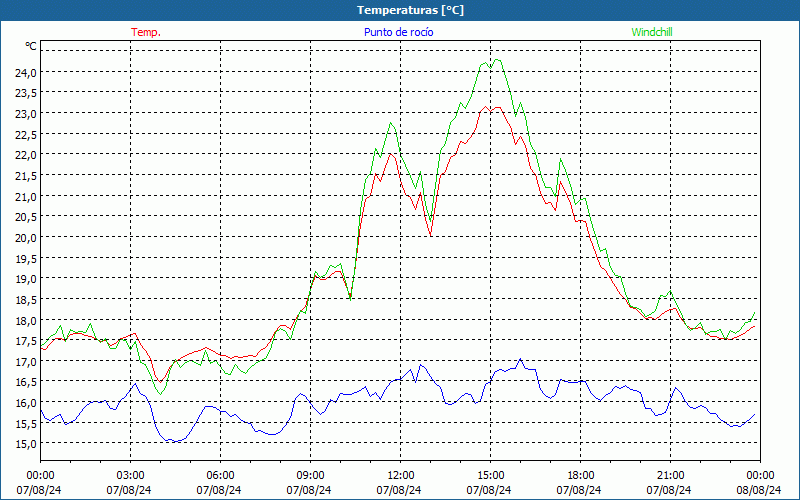Click the '20,5' y-axis value
Viewport: 800px width, 500px height.
26,217
